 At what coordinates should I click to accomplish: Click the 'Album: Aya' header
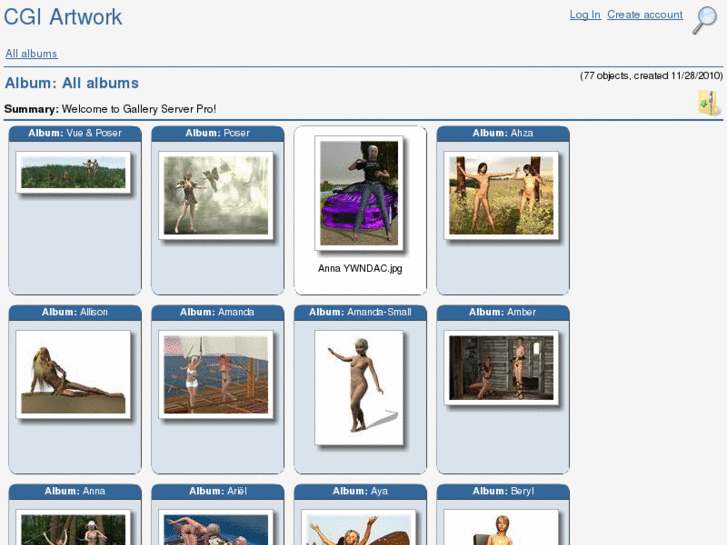[360, 491]
